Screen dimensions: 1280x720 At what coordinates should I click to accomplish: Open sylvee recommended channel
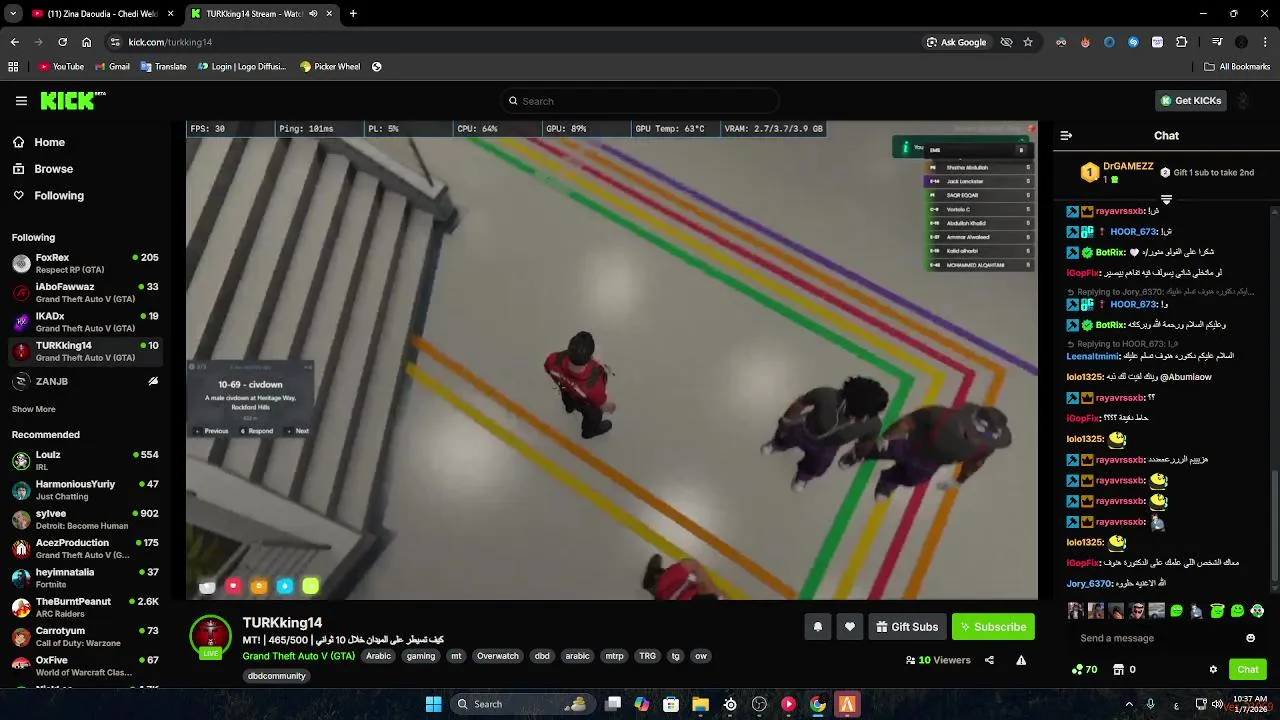click(85, 519)
